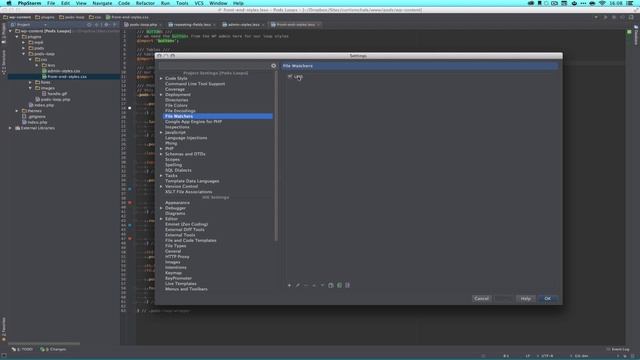Screen dimensions: 640x360
Task: Collapse the plugins folder in project tree
Action: [17, 37]
